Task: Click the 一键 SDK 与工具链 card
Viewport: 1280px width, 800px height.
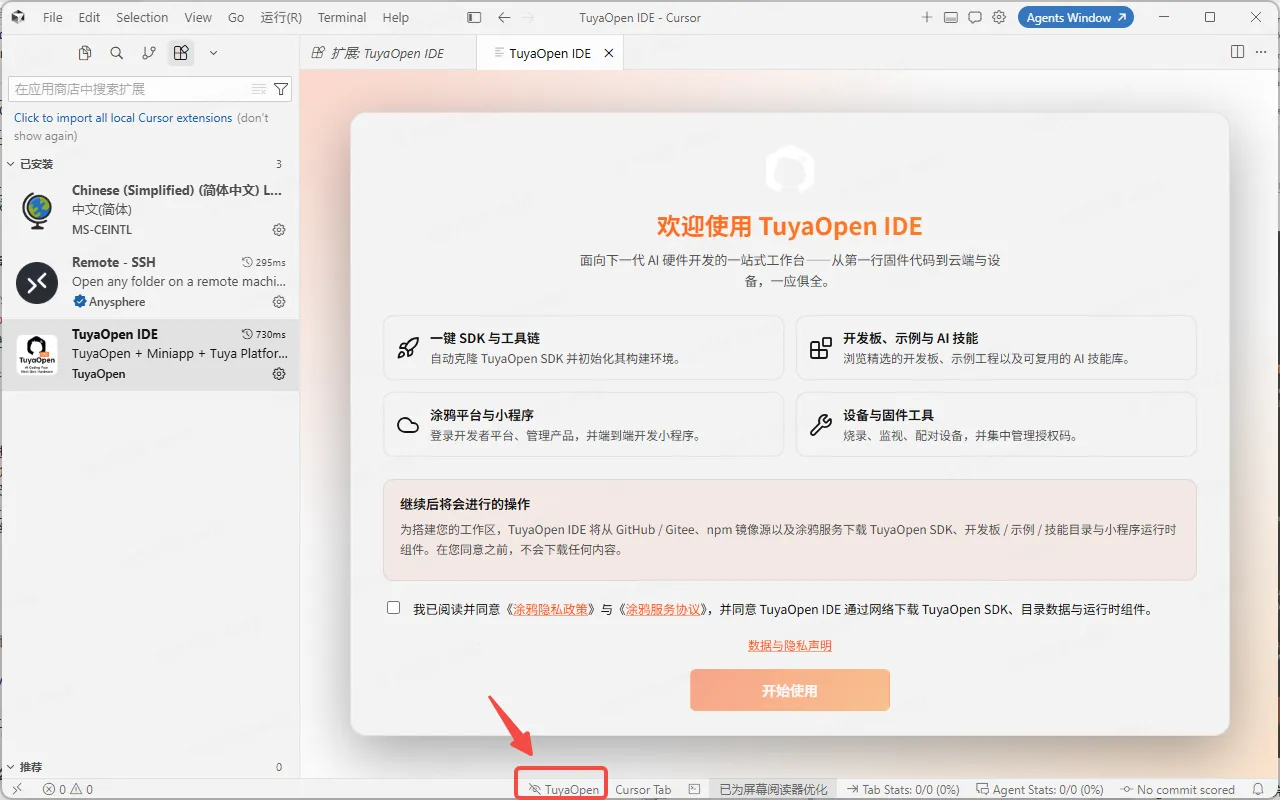Action: (584, 348)
